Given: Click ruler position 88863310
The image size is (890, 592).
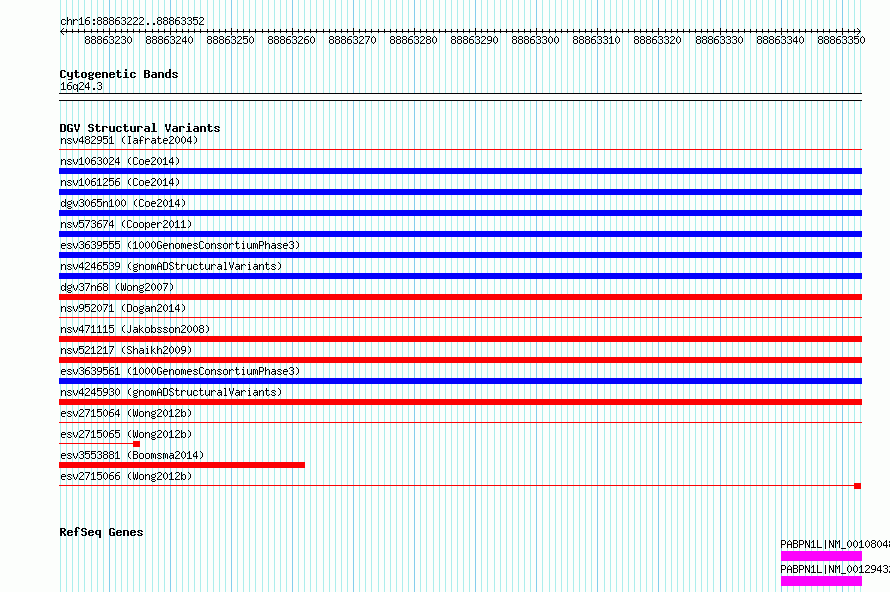Looking at the screenshot, I should (x=597, y=40).
